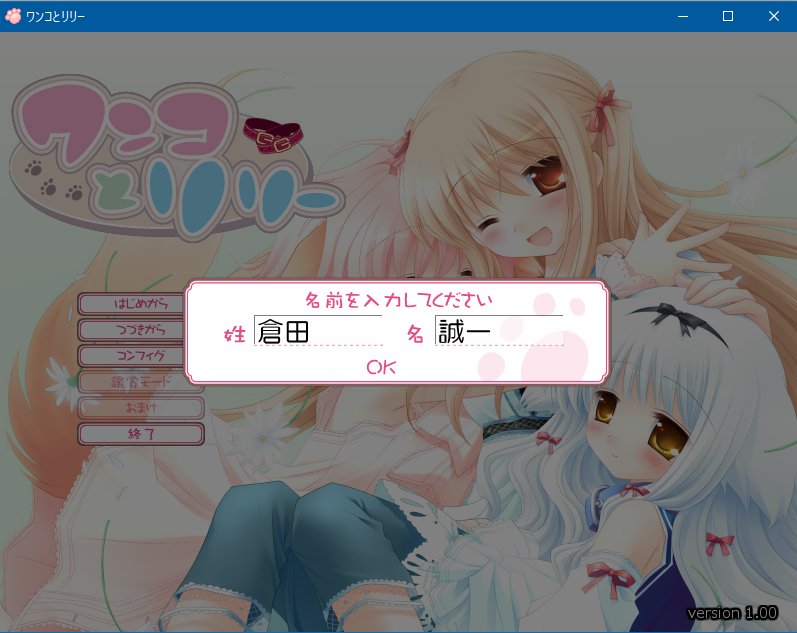Click the OK button in name dialog
The height and width of the screenshot is (633, 797).
[381, 367]
